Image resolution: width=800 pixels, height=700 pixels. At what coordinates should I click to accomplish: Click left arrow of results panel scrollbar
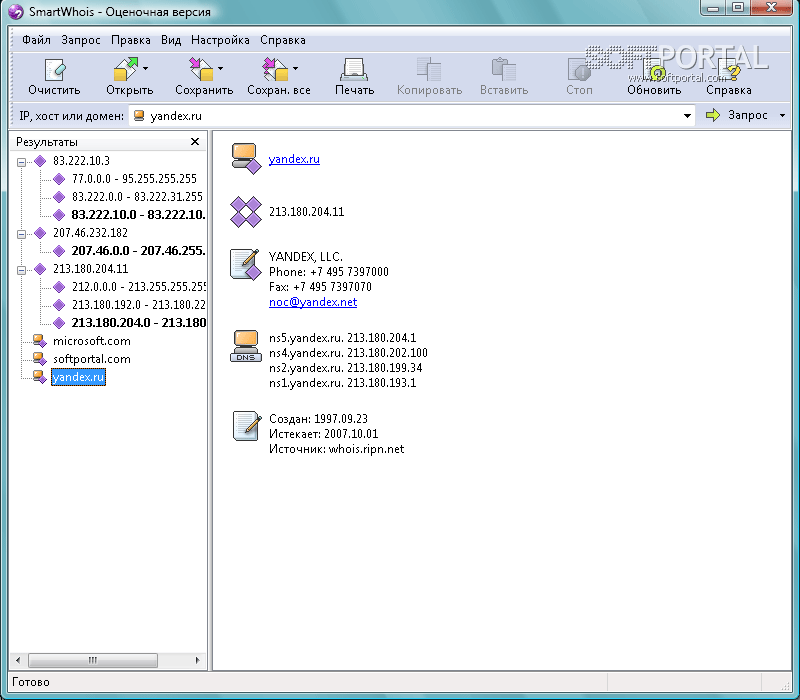click(18, 660)
